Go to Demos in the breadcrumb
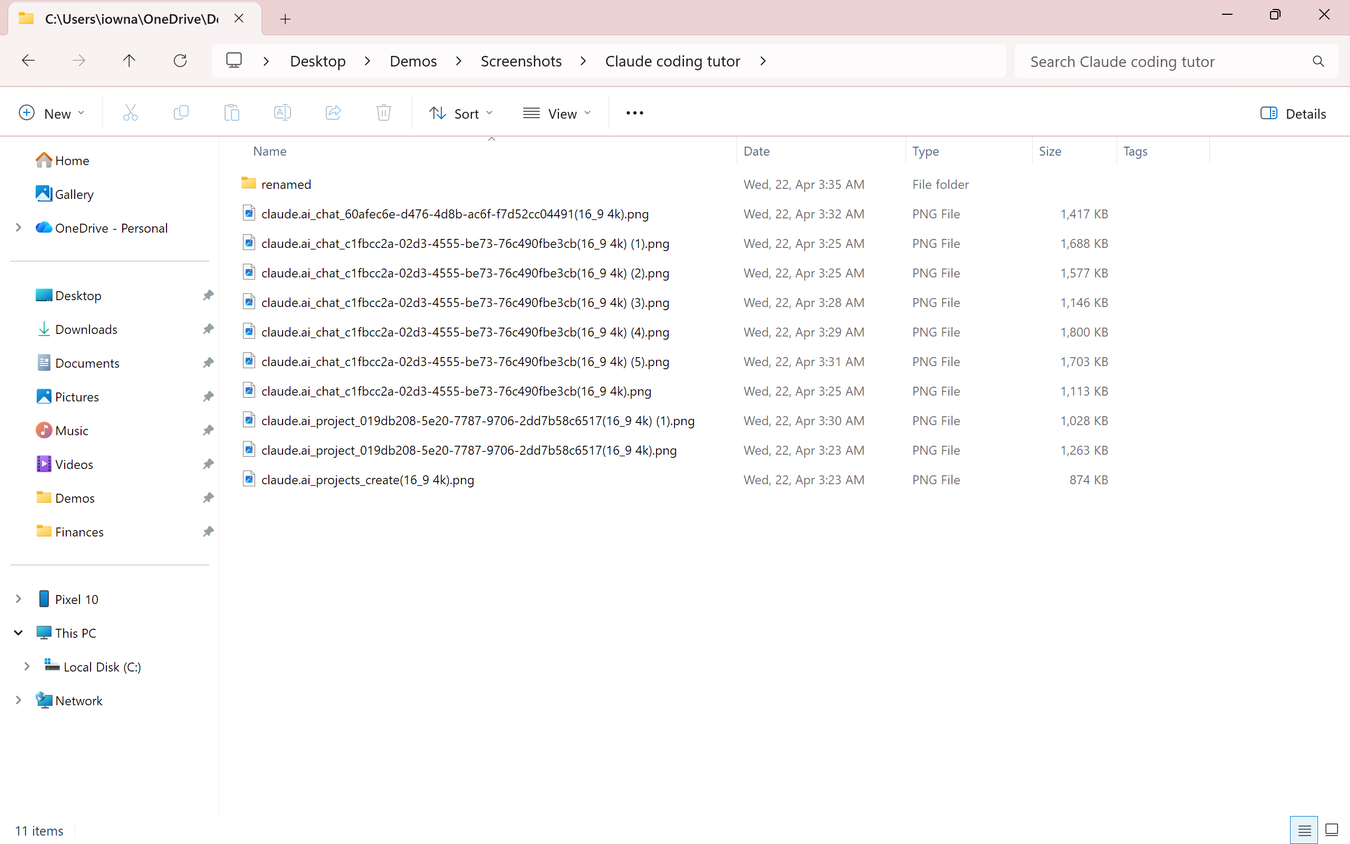1350x844 pixels. (x=413, y=61)
